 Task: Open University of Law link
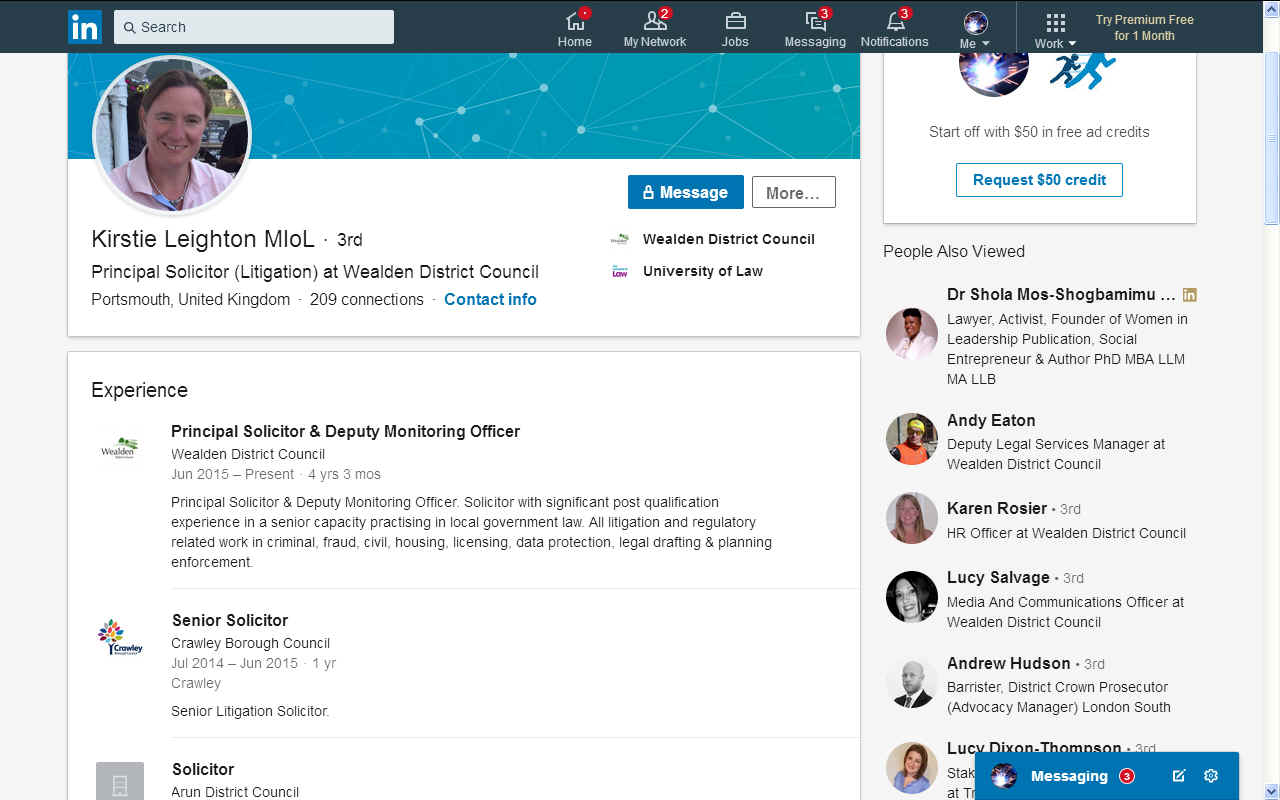[703, 271]
